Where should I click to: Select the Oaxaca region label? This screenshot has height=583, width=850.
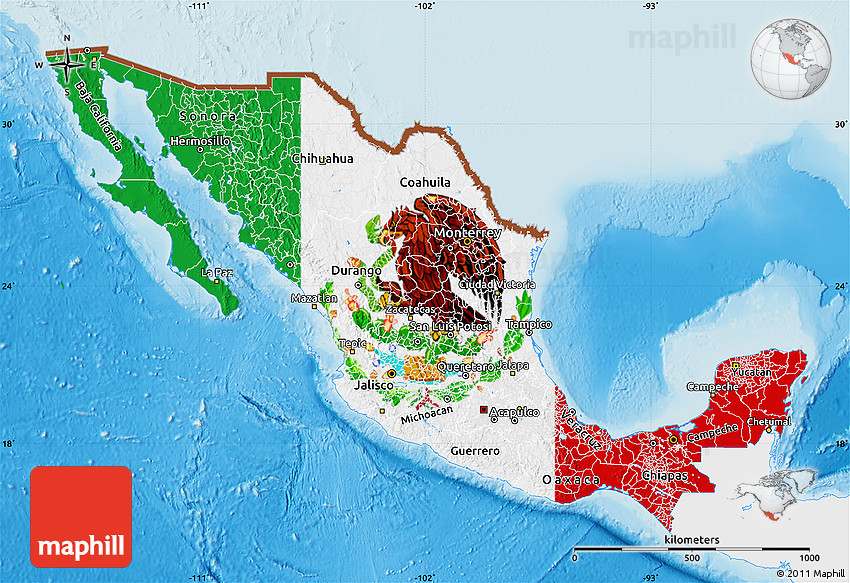point(570,481)
